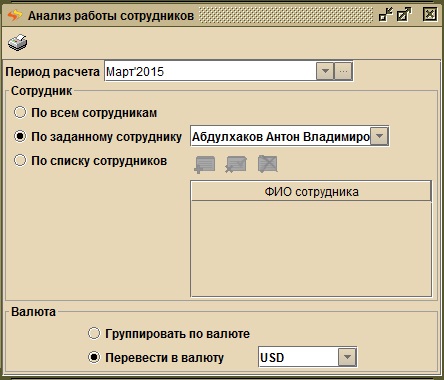
Task: Open the Период расчета dropdown arrow
Action: 325,71
